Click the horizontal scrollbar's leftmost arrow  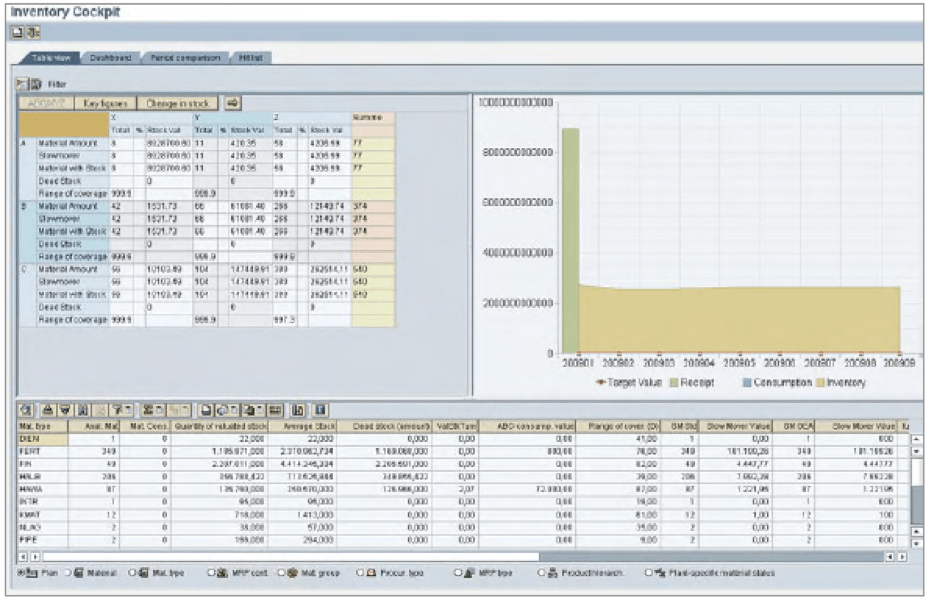click(x=23, y=557)
